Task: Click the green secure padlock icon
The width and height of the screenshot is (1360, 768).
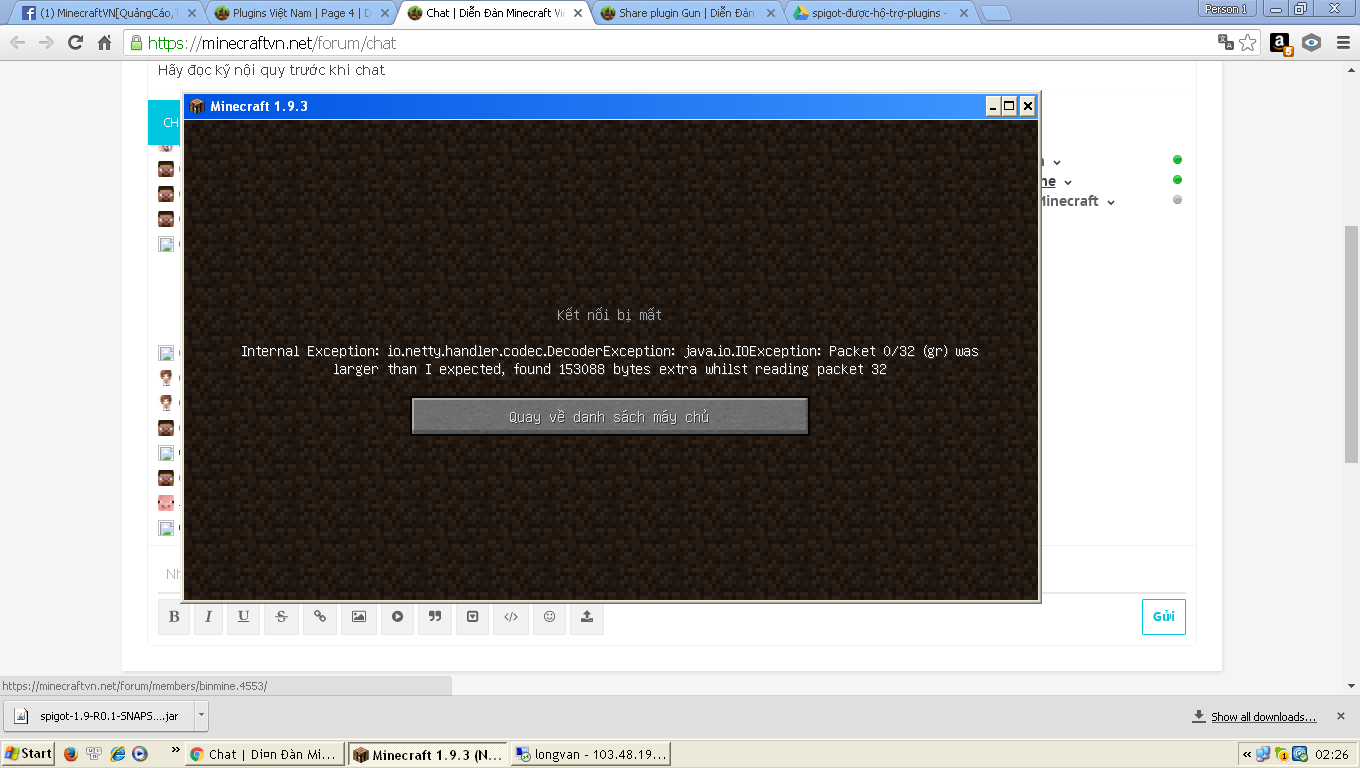Action: click(x=136, y=43)
